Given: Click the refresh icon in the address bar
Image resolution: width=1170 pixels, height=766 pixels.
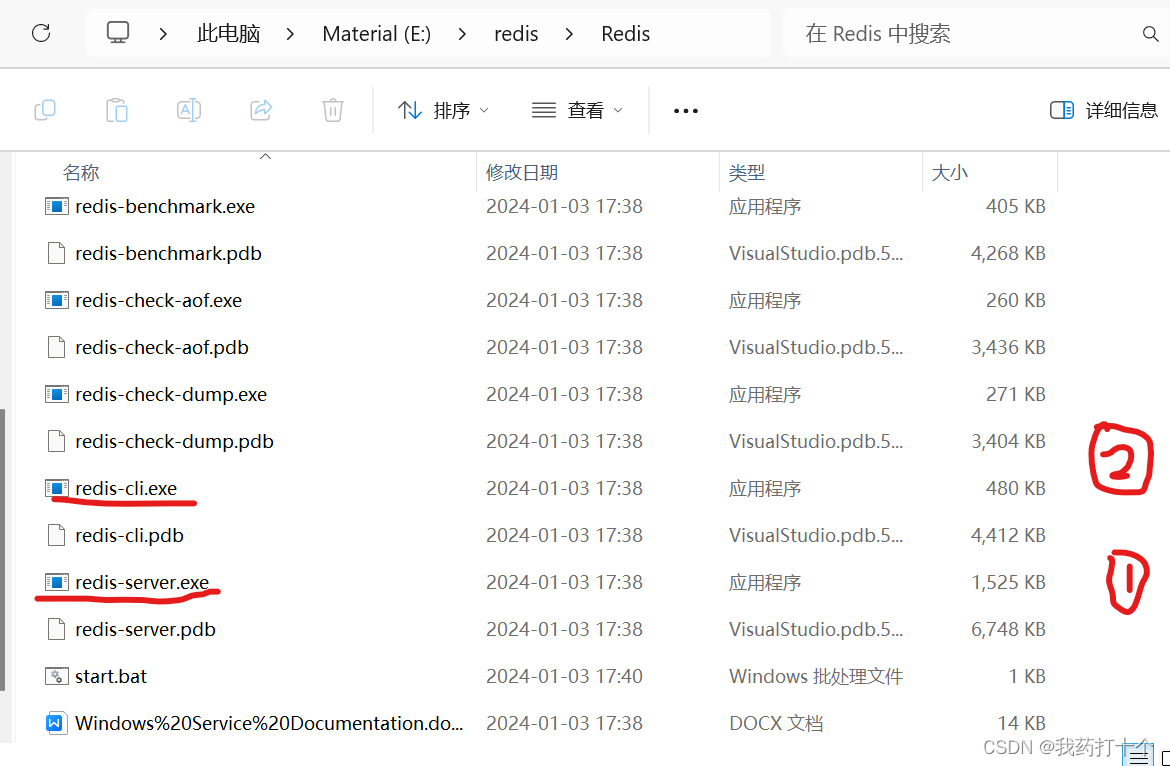Looking at the screenshot, I should click(41, 33).
